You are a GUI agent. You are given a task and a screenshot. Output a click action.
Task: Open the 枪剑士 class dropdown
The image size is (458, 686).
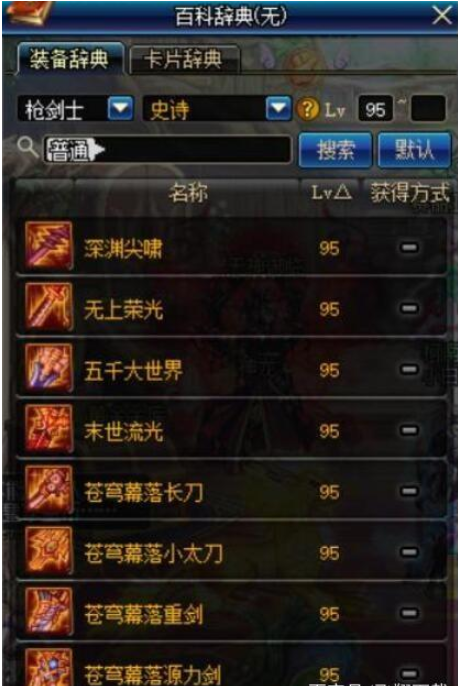[120, 108]
